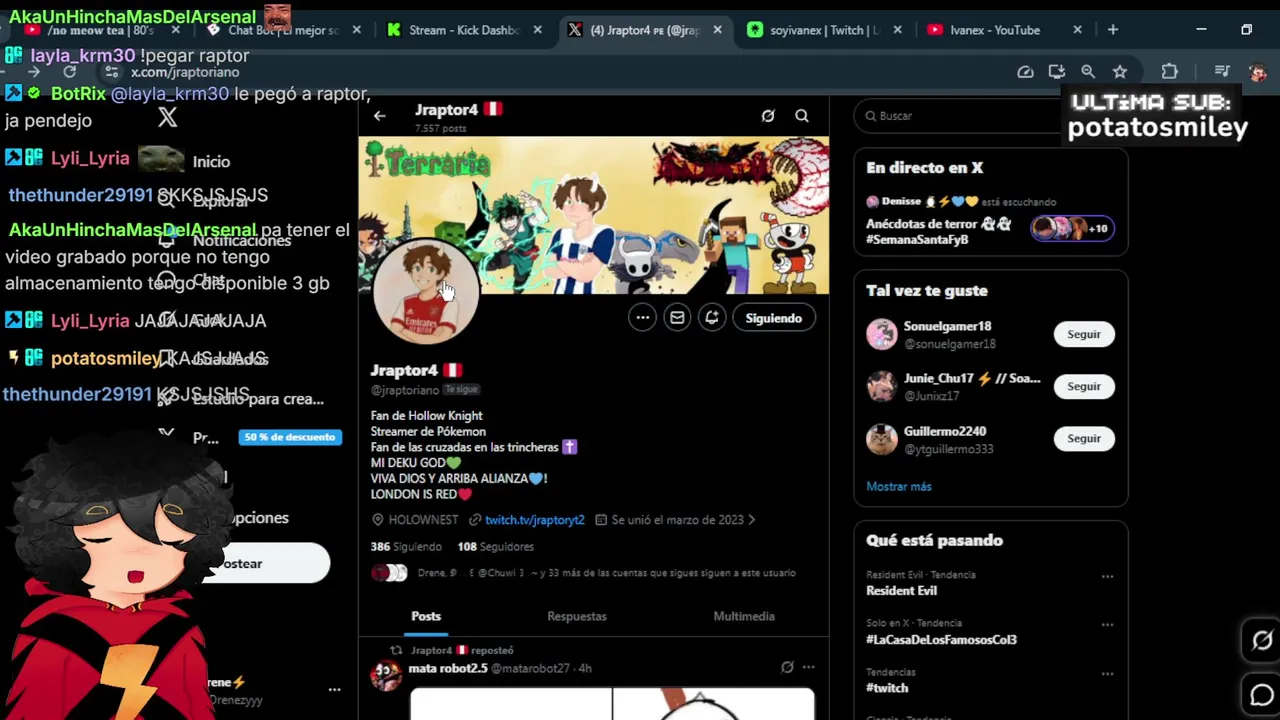View the 108 Seguidores list

point(496,547)
